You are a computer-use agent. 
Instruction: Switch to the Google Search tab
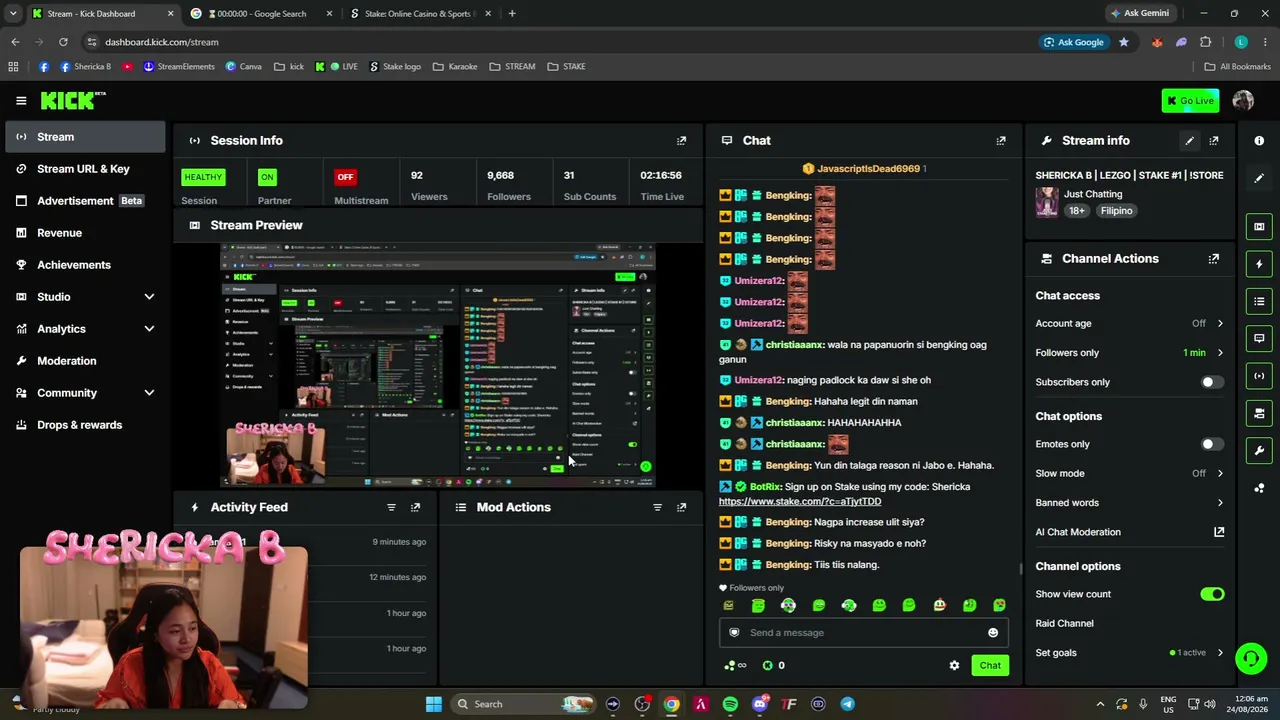262,14
